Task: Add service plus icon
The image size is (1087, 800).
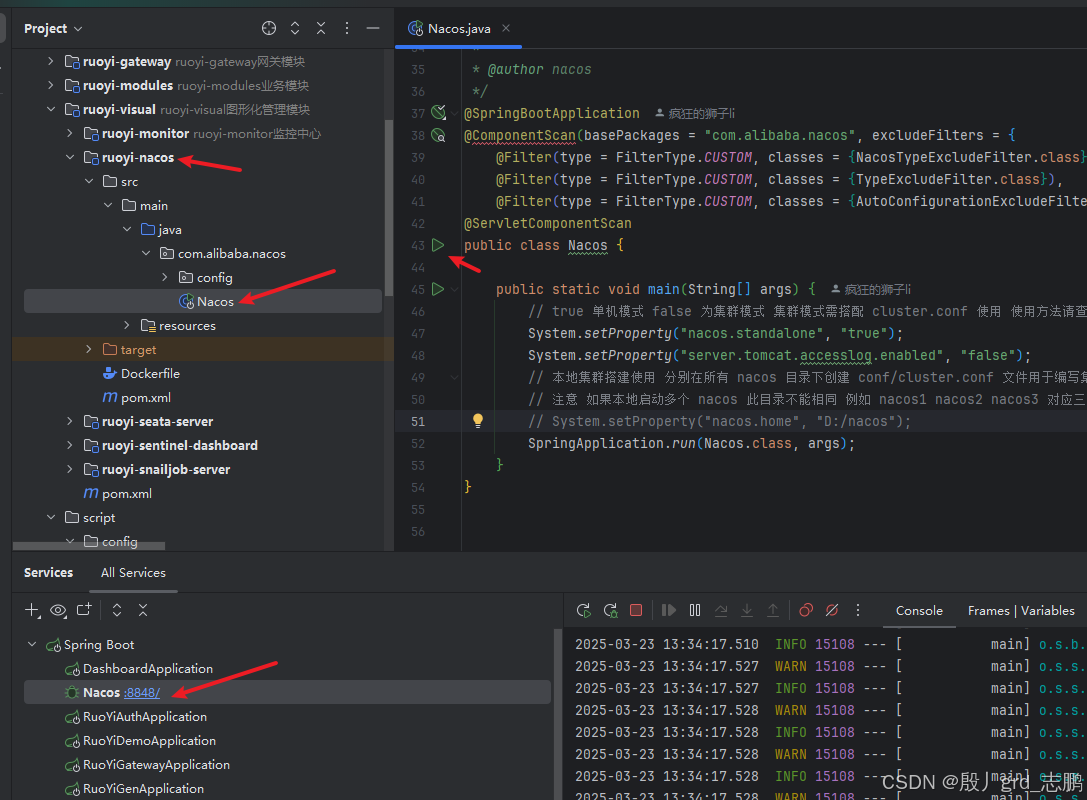Action: [x=32, y=610]
